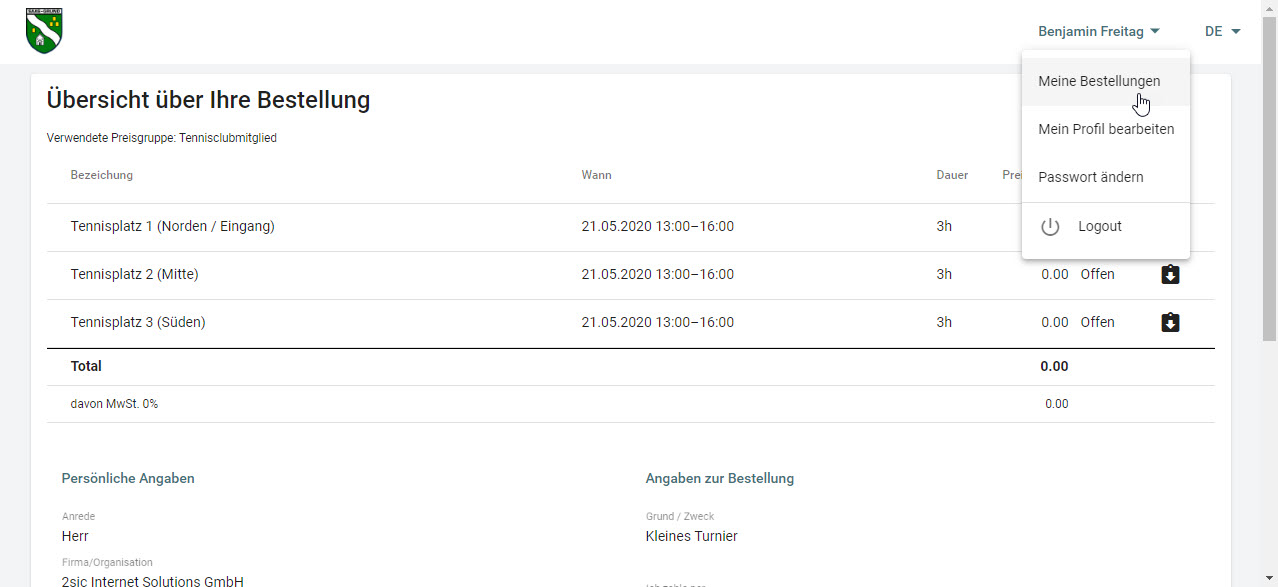Click the Persönliche Angaben section heading

(x=128, y=478)
